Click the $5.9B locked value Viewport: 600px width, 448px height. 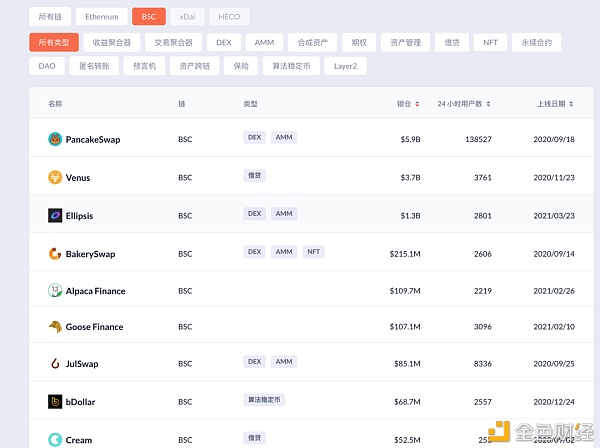(410, 139)
